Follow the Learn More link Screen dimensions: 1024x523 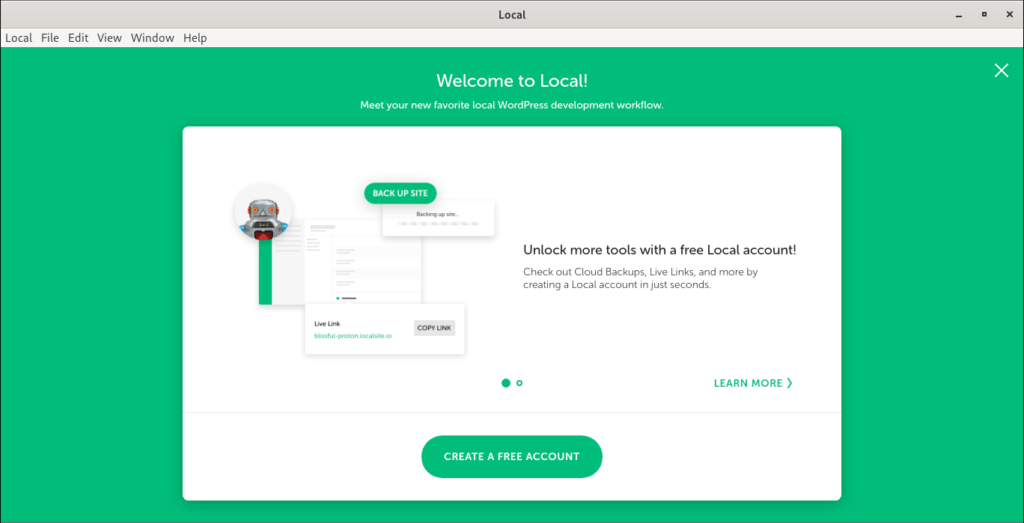pos(753,383)
